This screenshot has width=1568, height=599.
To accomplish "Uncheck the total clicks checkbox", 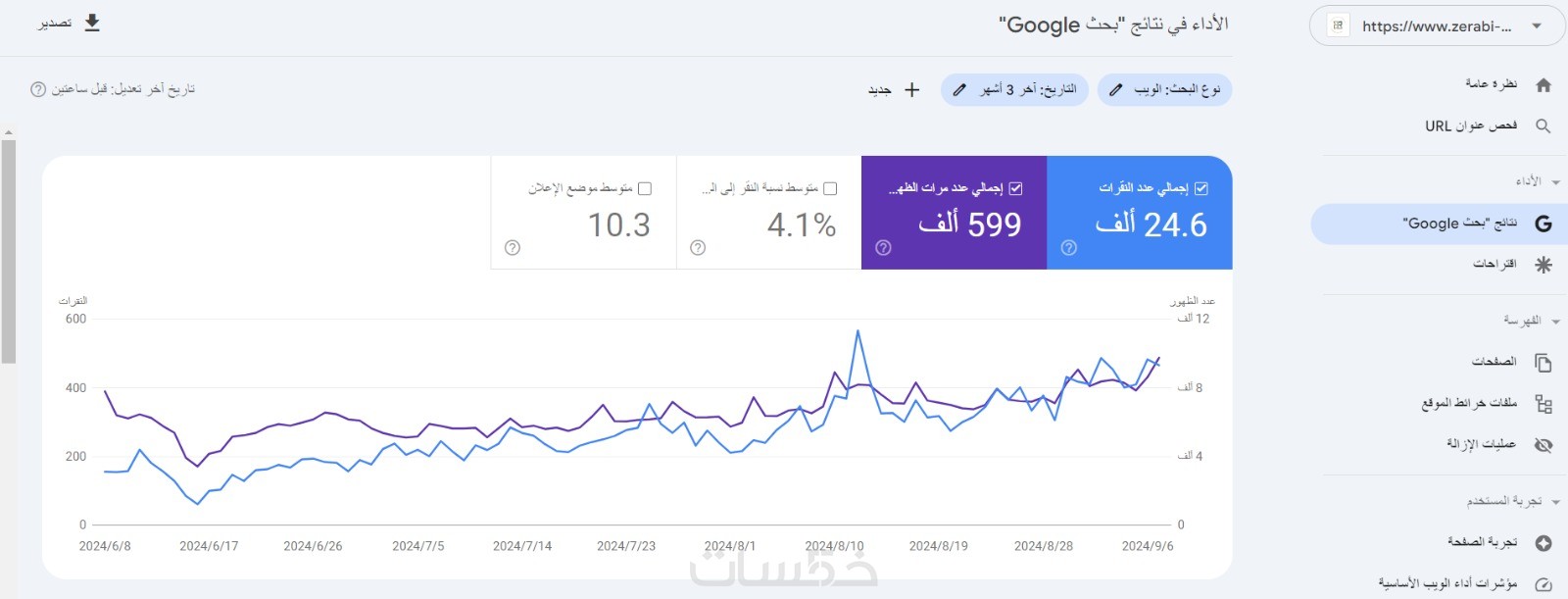I will (x=1201, y=188).
